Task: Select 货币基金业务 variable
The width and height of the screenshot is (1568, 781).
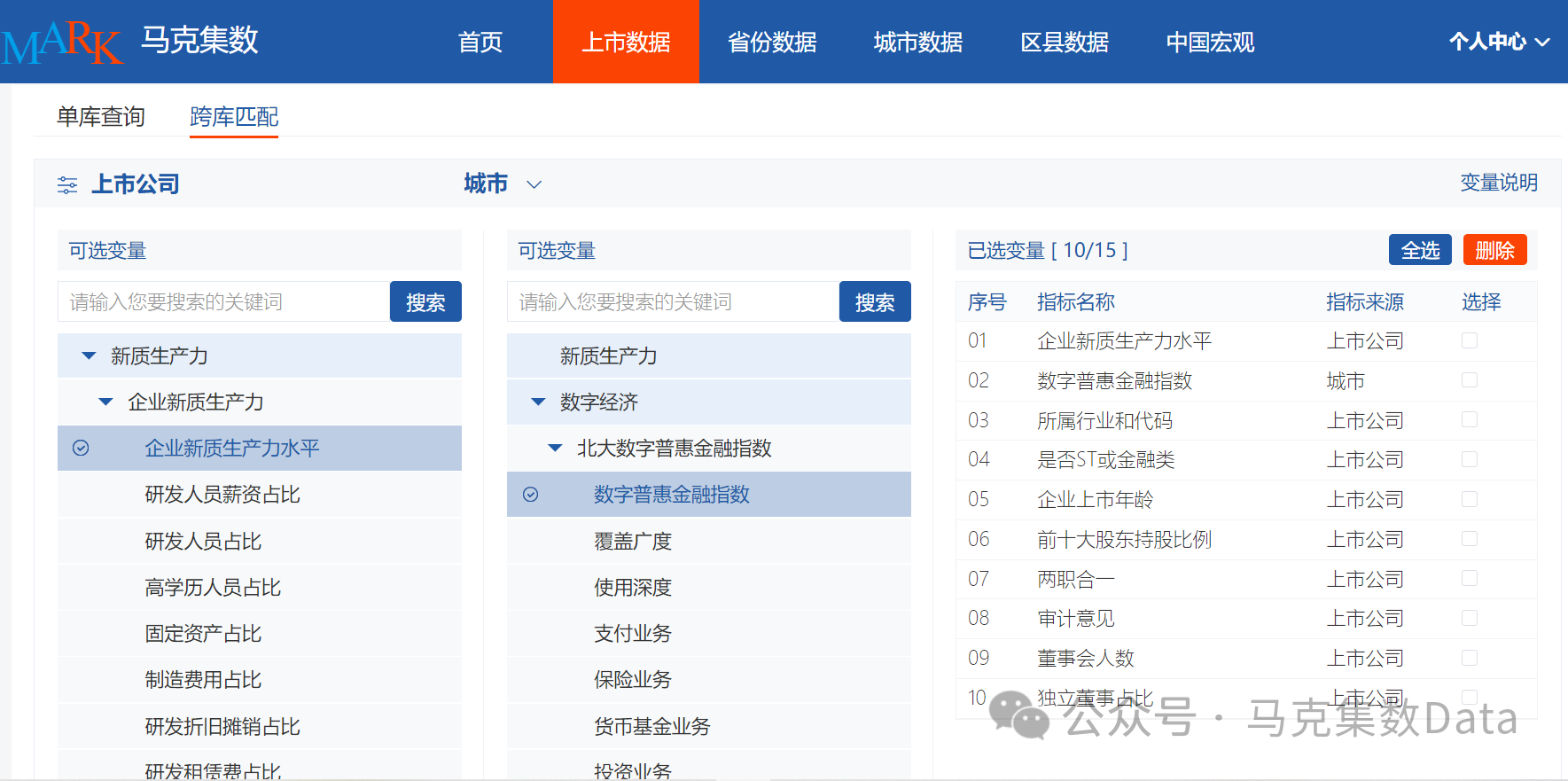Action: click(708, 726)
